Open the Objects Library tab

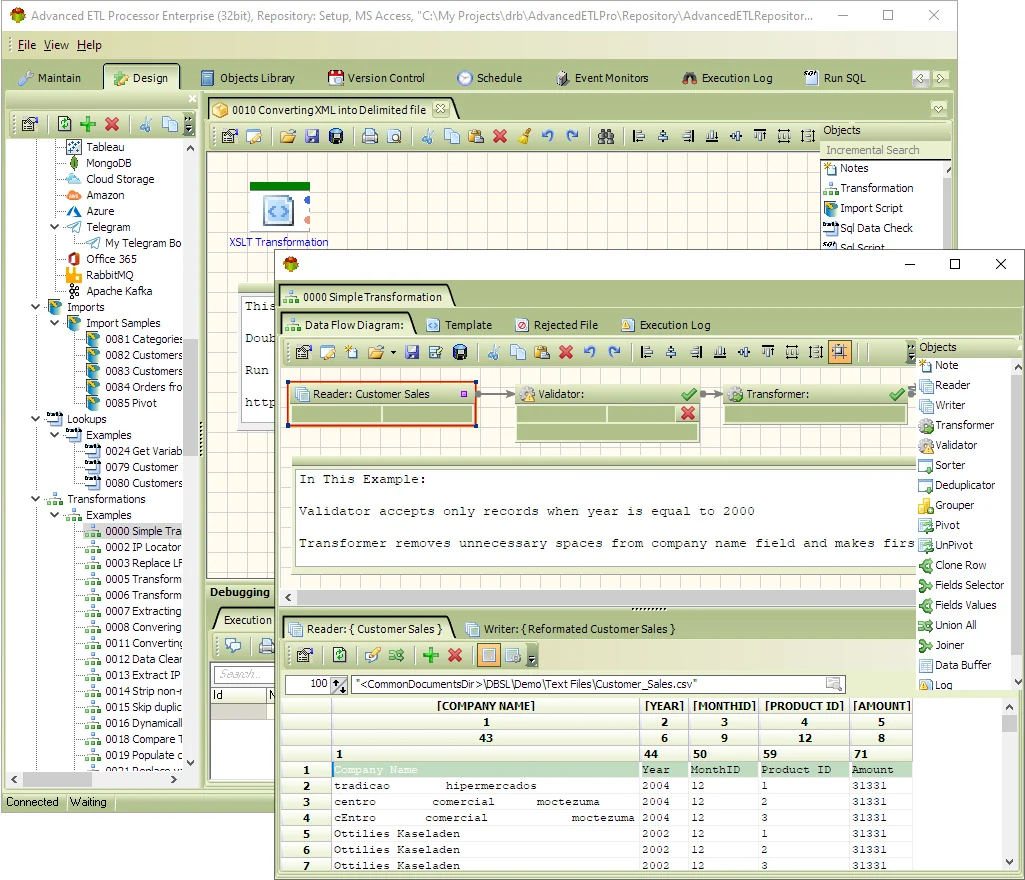(248, 78)
